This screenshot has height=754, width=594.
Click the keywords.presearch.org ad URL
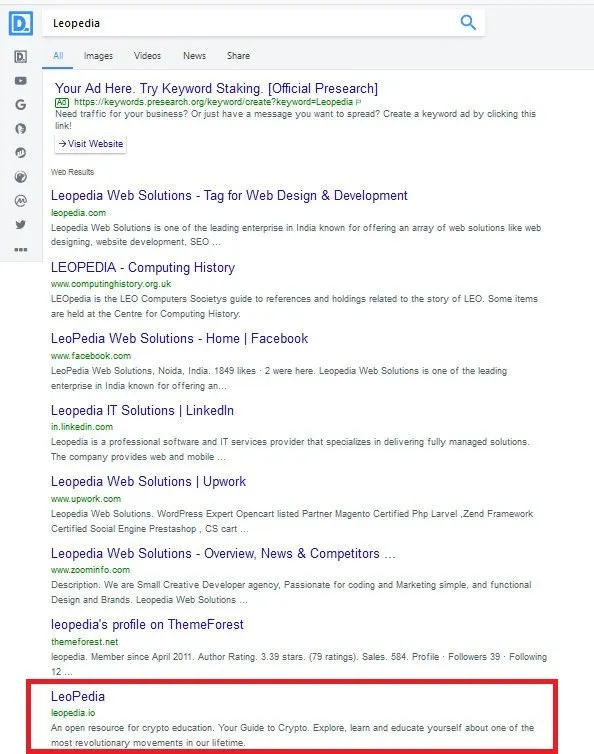click(214, 102)
